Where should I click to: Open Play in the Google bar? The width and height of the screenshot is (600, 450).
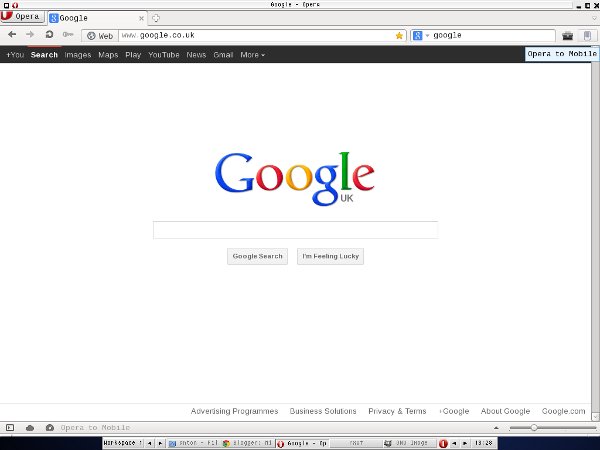(x=133, y=55)
